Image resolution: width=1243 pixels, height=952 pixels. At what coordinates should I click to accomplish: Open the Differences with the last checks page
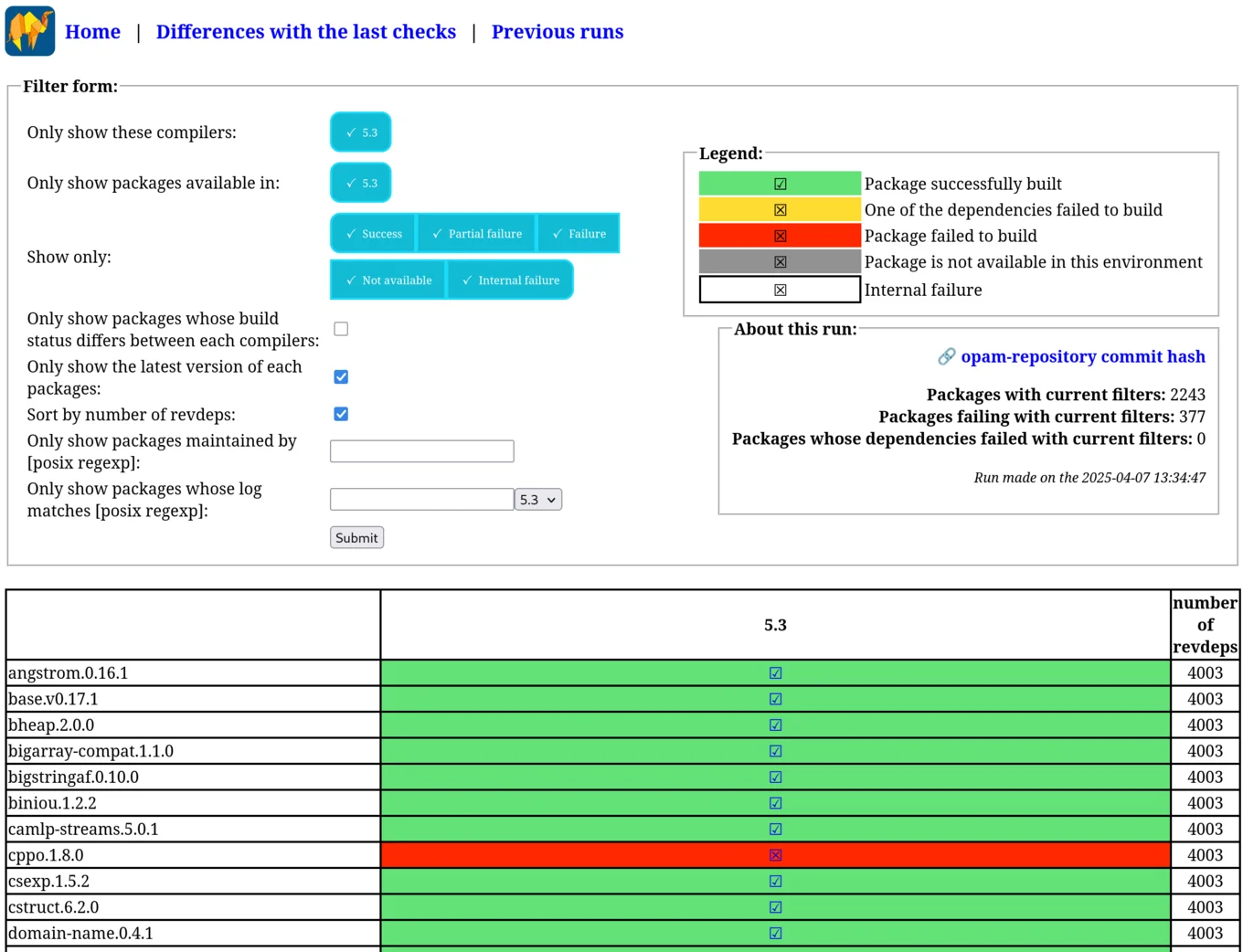click(305, 31)
